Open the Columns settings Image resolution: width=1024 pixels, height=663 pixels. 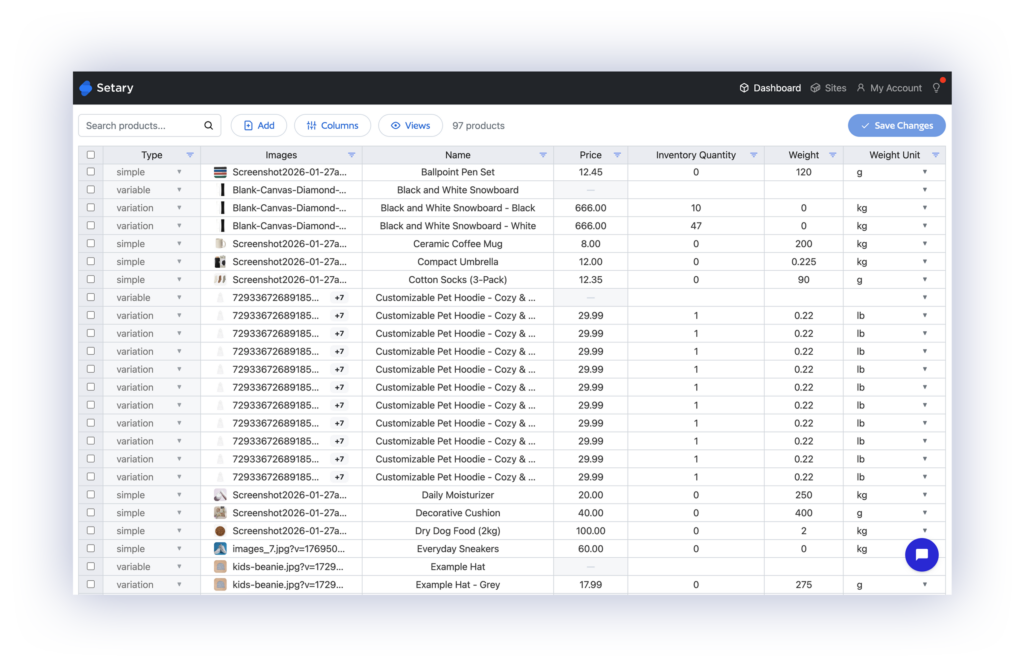(x=332, y=125)
